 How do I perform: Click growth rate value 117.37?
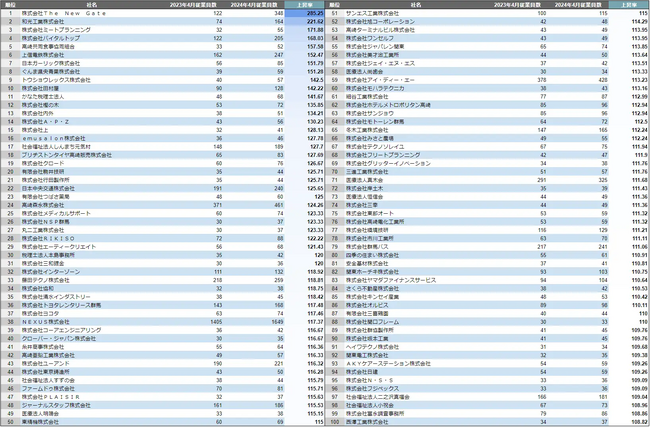point(315,322)
